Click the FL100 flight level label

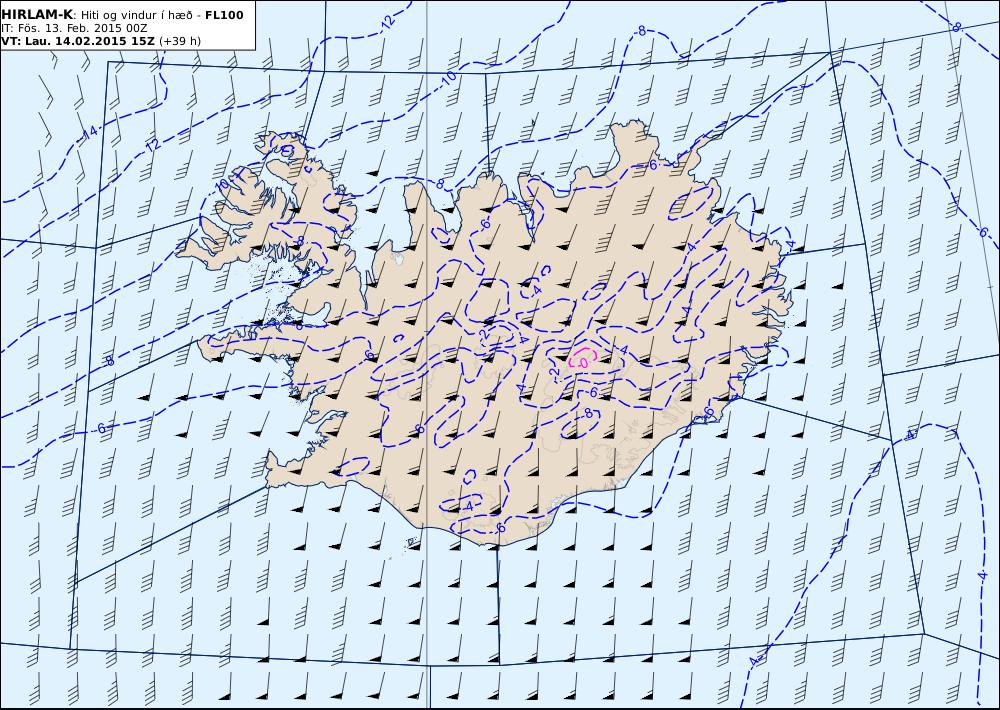coord(224,15)
